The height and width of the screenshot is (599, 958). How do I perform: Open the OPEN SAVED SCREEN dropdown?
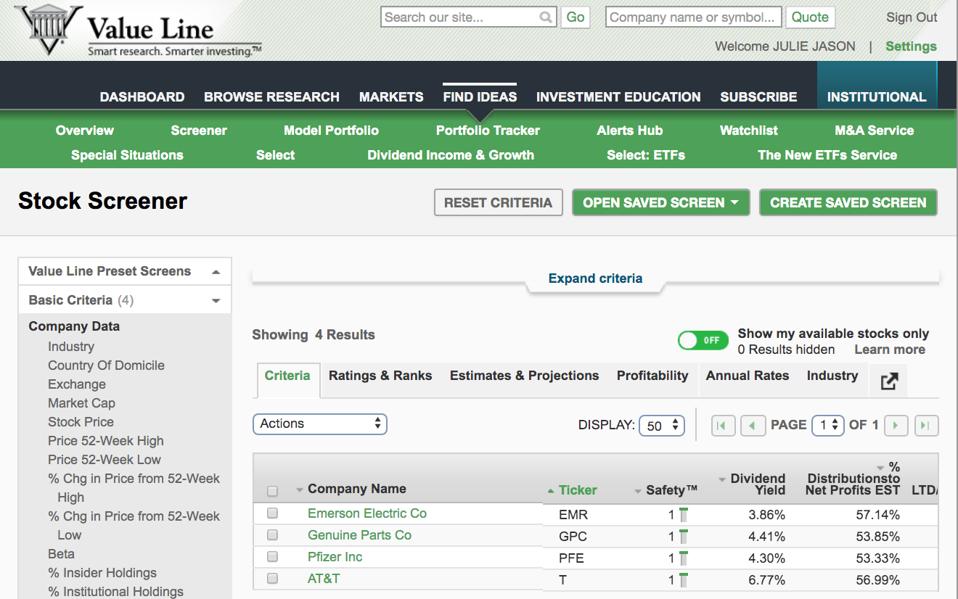pyautogui.click(x=660, y=202)
